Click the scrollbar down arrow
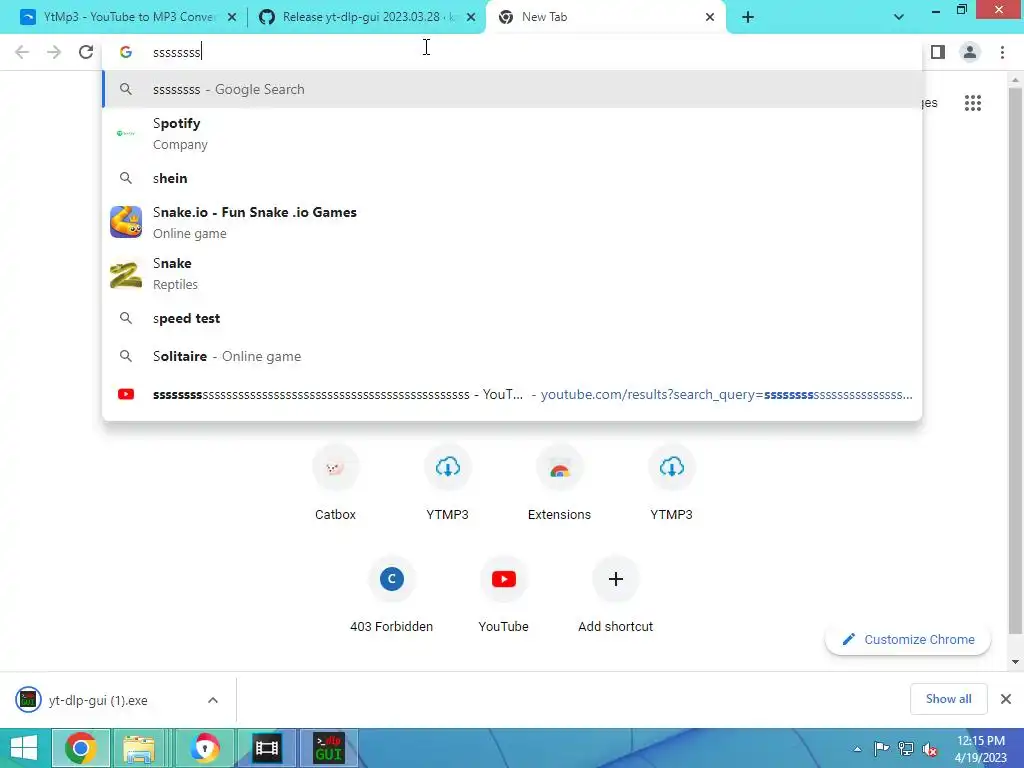 click(x=1015, y=662)
